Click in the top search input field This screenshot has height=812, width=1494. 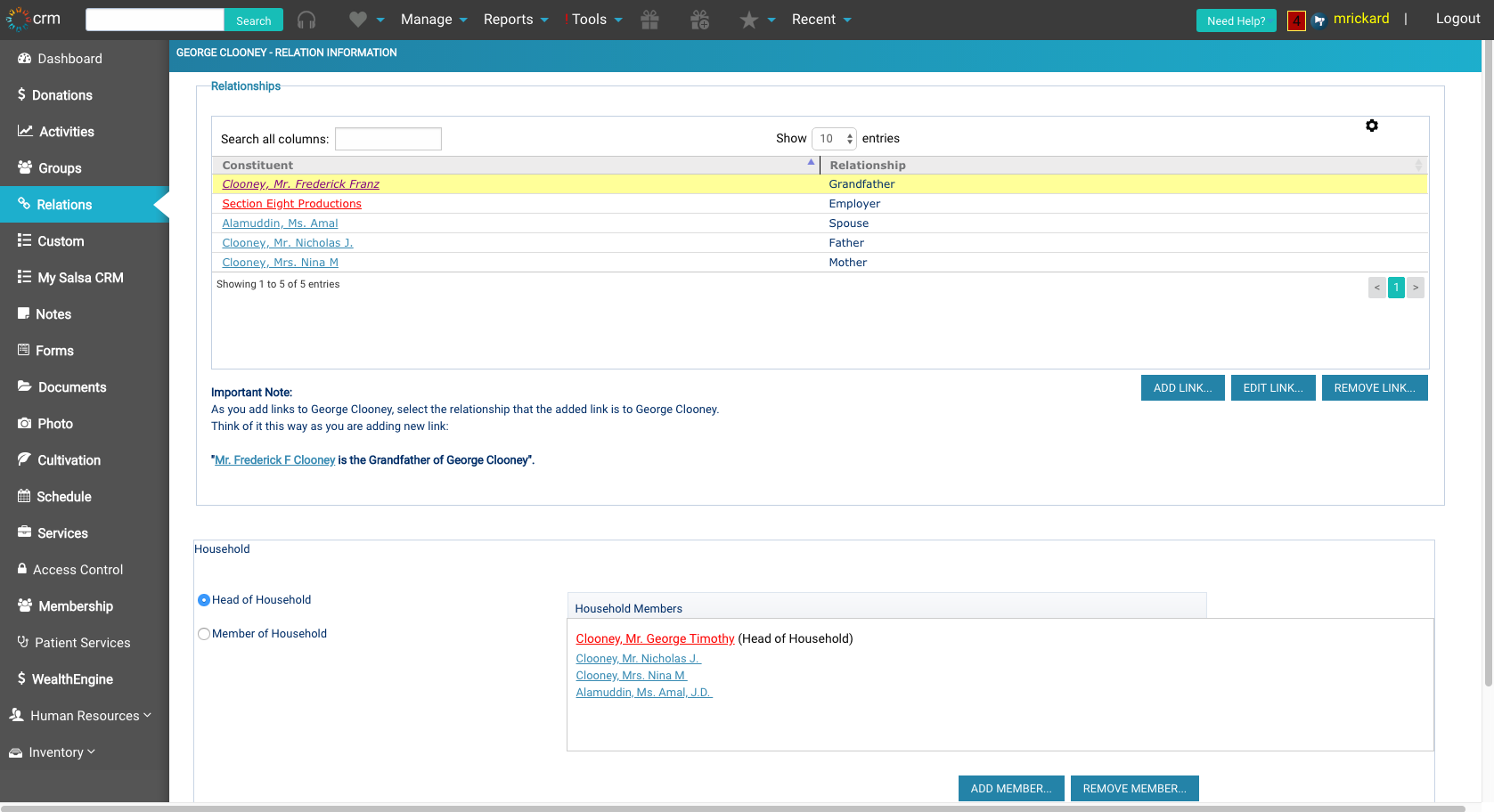154,20
